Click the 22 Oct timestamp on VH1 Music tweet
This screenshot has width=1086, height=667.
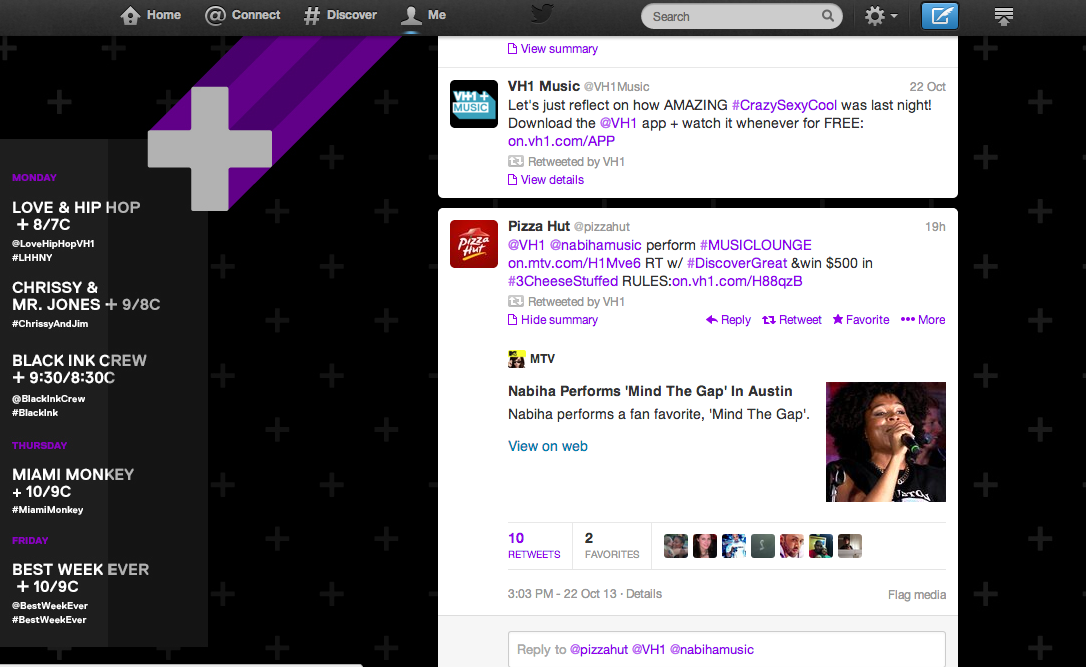point(927,87)
